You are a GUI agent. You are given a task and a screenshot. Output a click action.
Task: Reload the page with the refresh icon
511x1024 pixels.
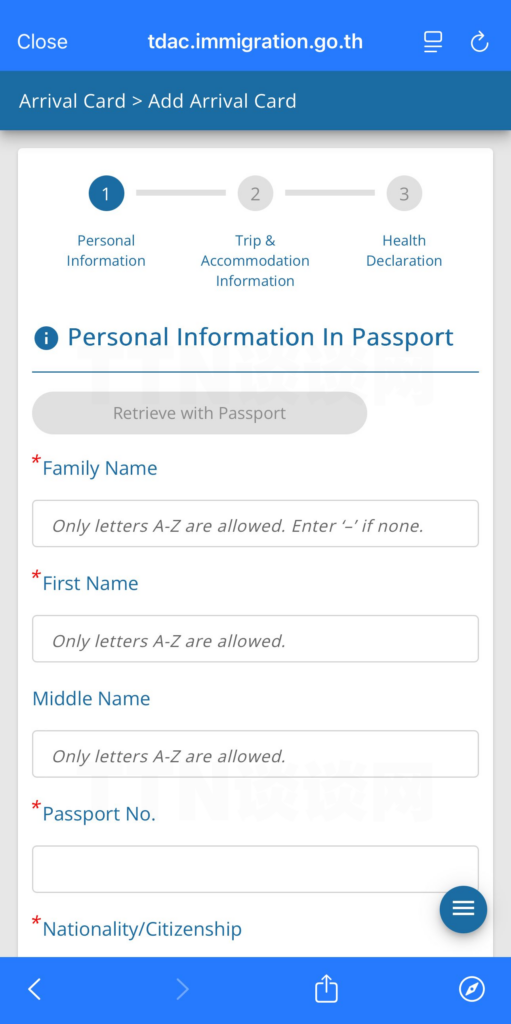[x=480, y=42]
